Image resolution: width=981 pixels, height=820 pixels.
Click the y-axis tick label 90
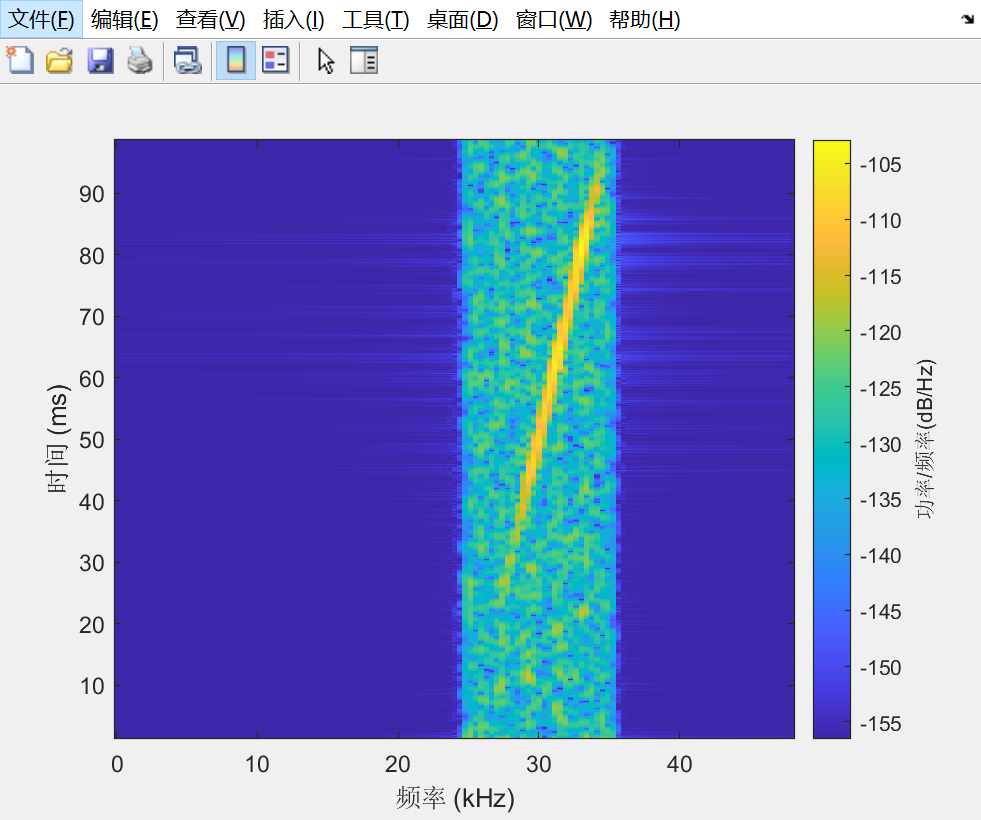[x=92, y=195]
